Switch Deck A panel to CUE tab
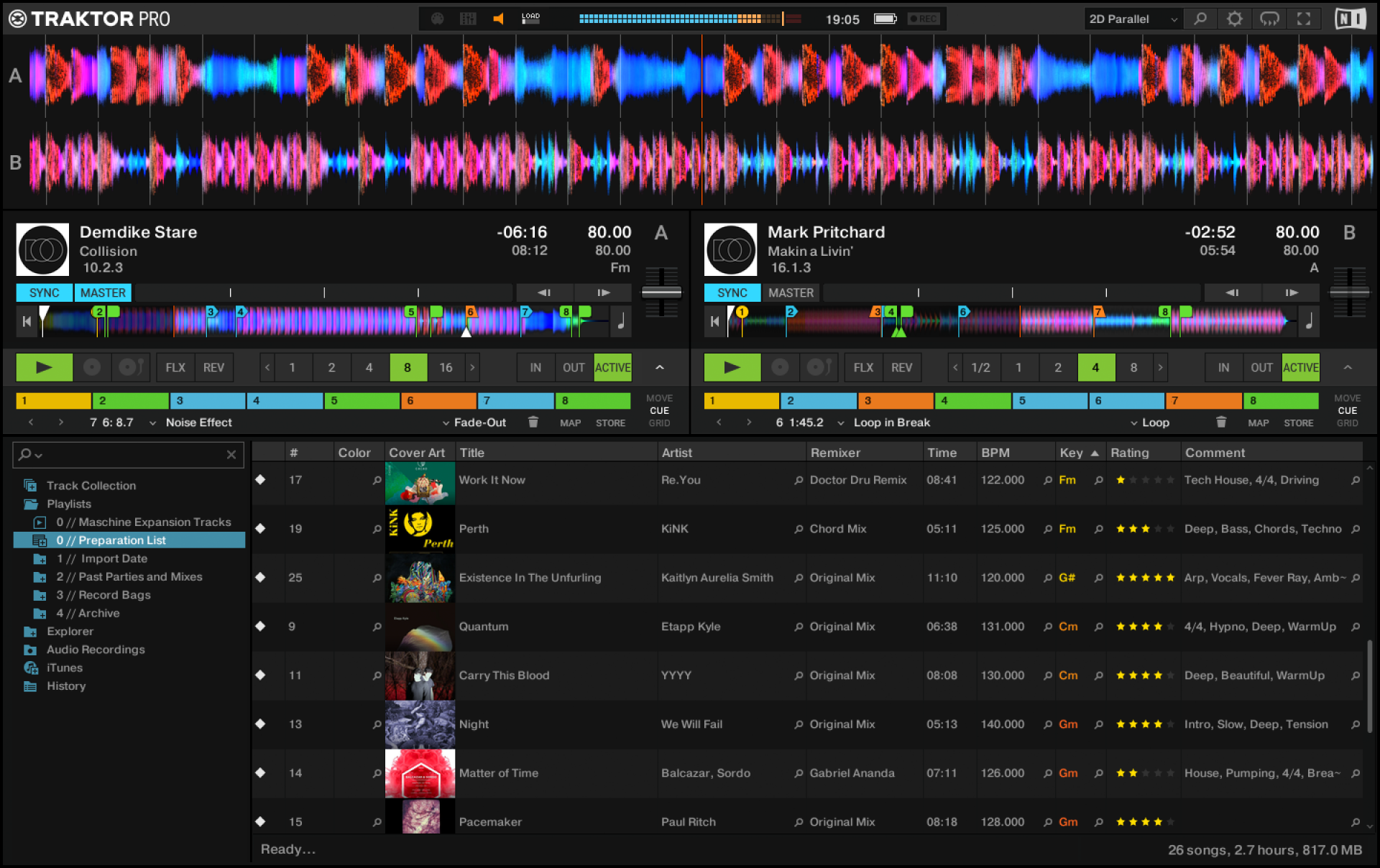This screenshot has height=868, width=1380. (x=659, y=410)
